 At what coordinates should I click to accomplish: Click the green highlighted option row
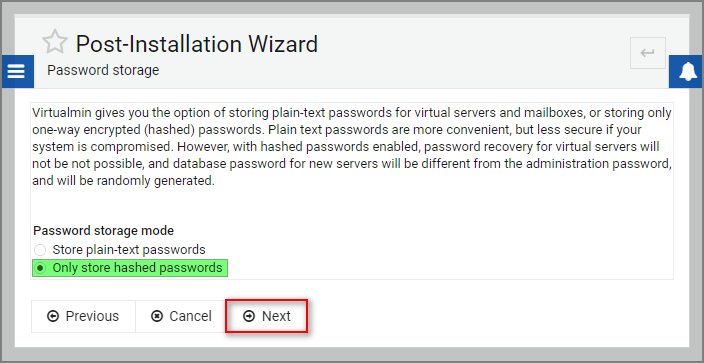coord(130,268)
